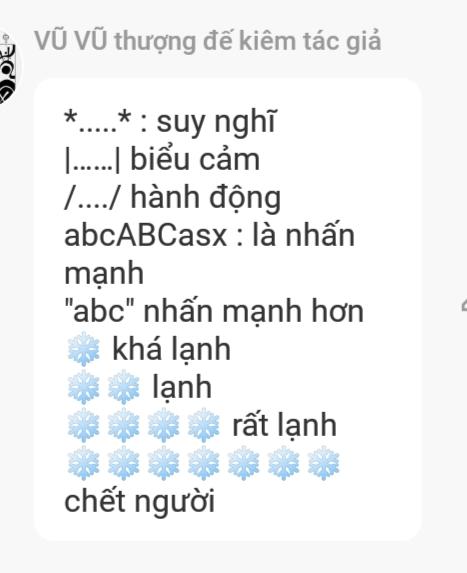
Task: Click the rất lạnh text
Action: click(x=284, y=425)
